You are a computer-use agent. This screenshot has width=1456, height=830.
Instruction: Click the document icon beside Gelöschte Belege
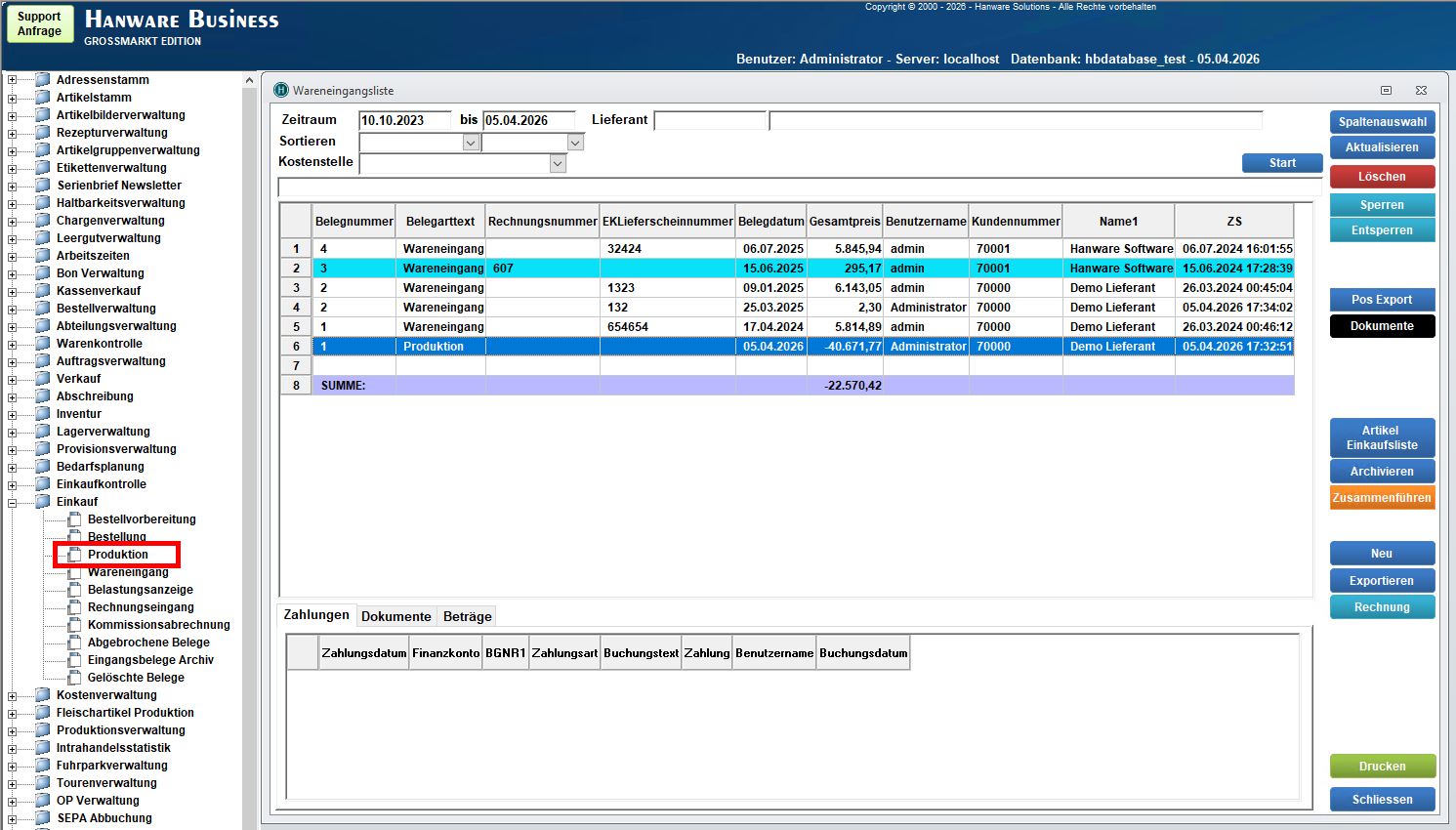coord(74,678)
